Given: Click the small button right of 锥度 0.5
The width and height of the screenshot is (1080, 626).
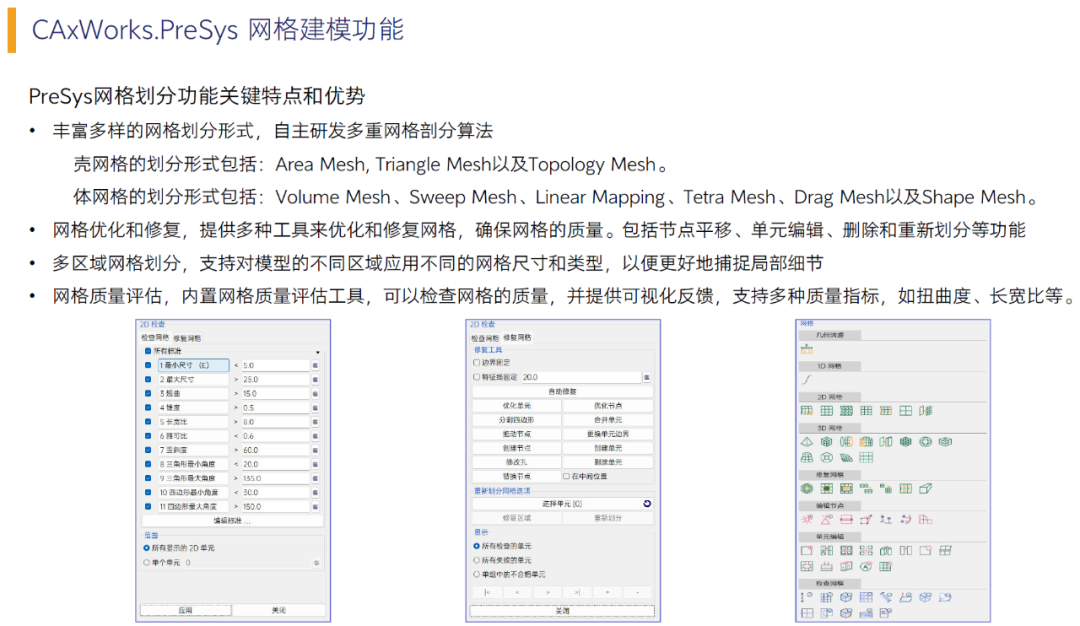Looking at the screenshot, I should pyautogui.click(x=315, y=408).
